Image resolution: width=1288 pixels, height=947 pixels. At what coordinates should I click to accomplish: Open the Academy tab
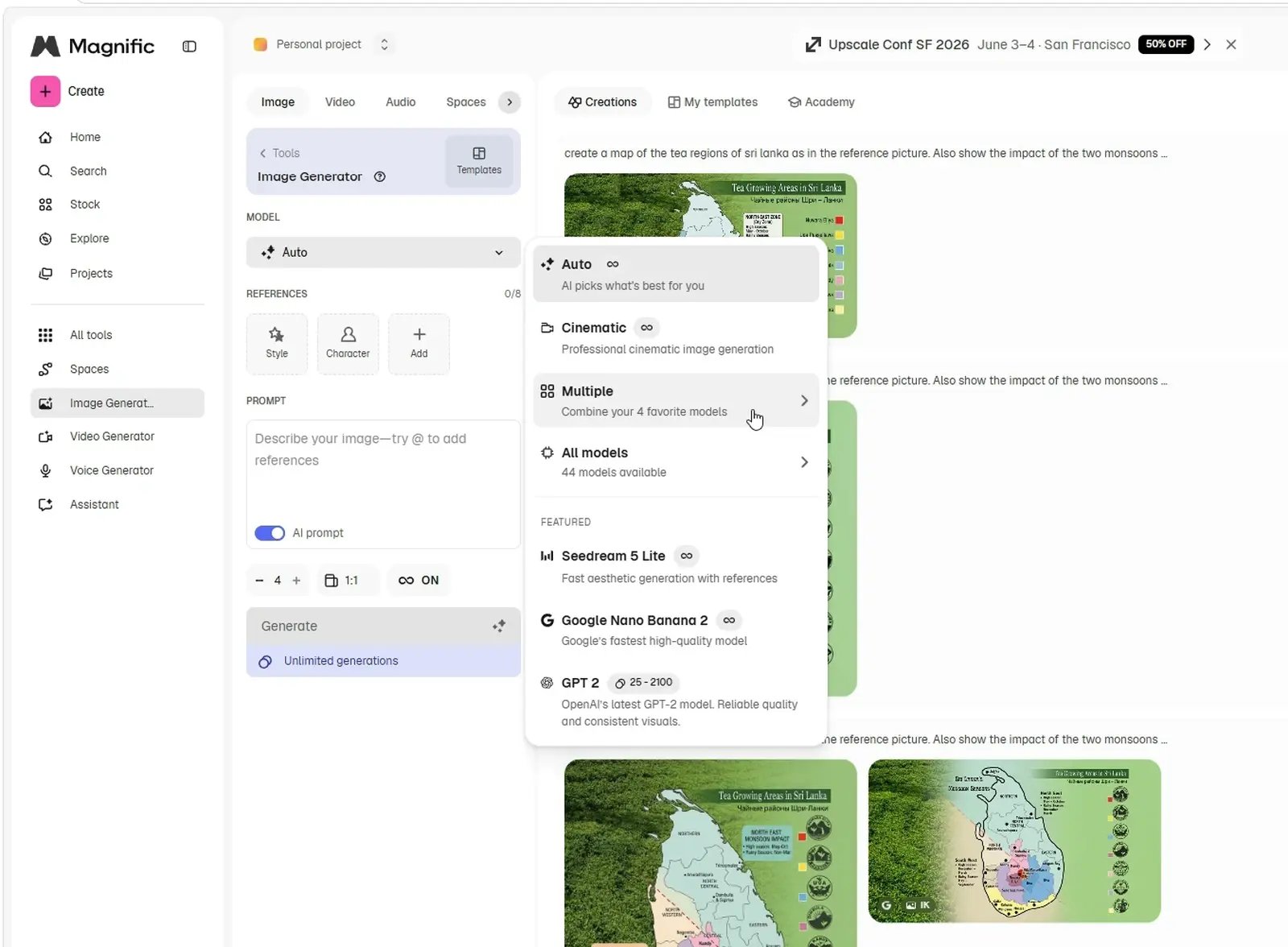pos(822,102)
